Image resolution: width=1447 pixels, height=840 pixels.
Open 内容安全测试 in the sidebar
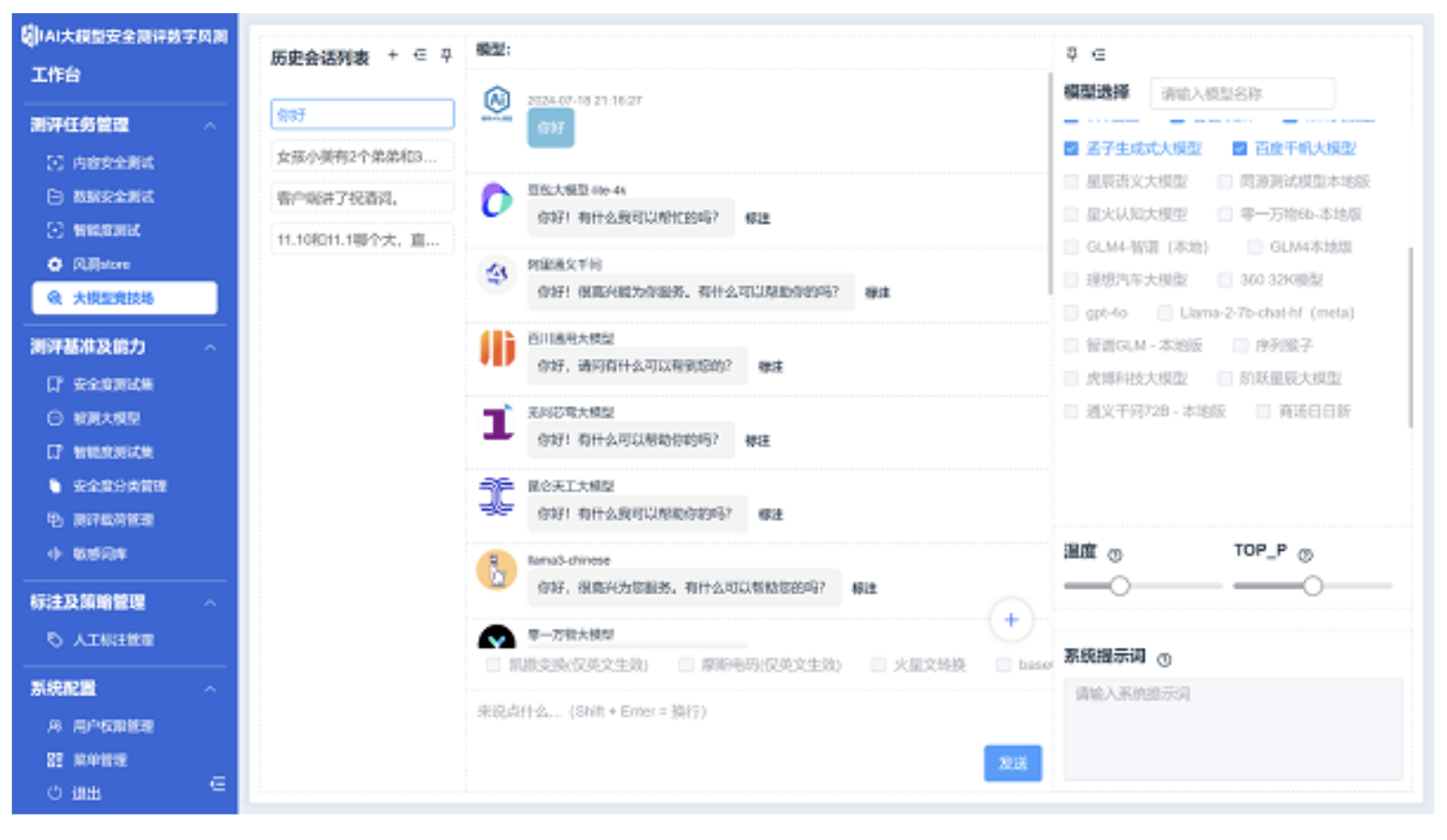point(113,162)
